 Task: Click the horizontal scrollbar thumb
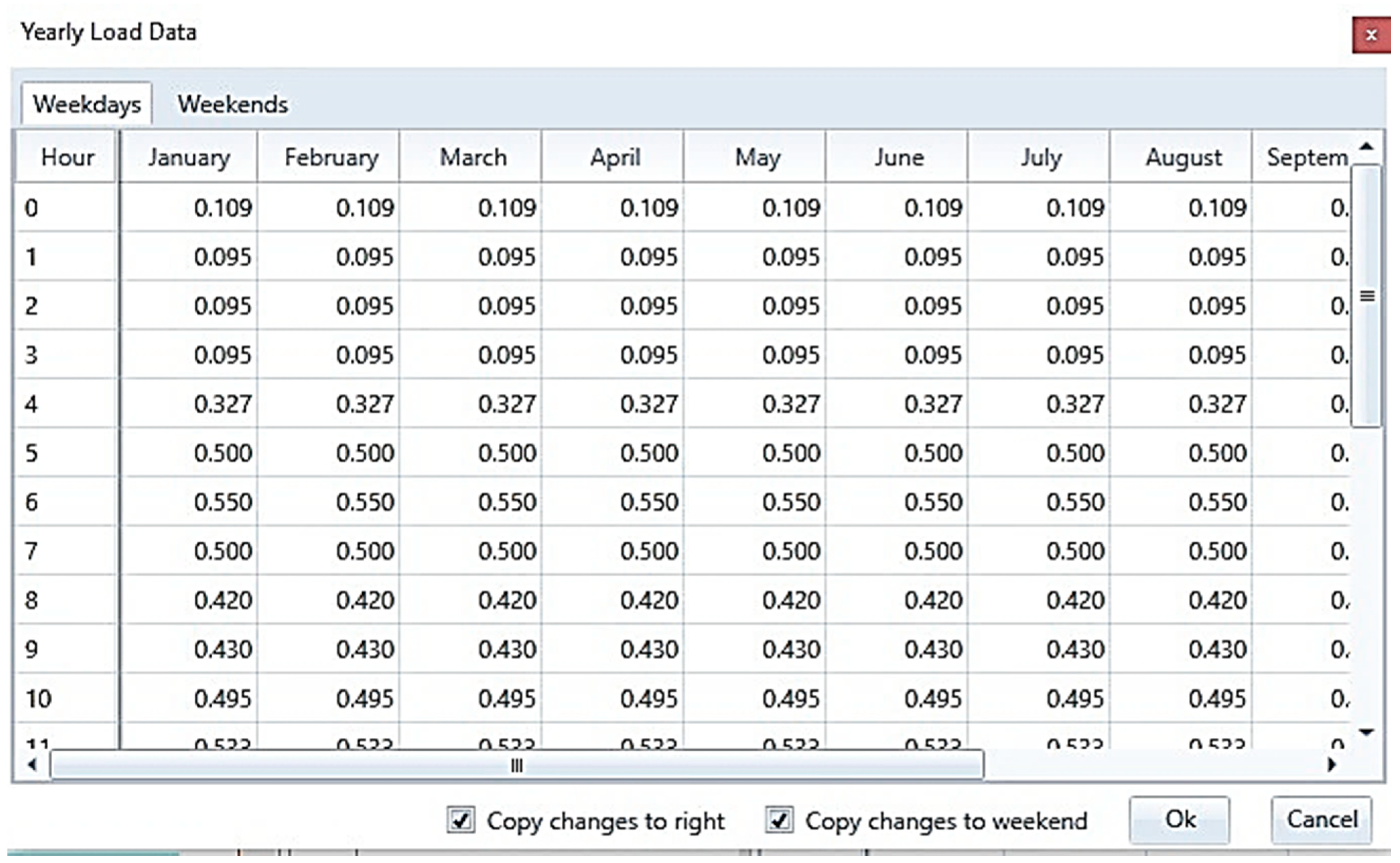tap(516, 765)
